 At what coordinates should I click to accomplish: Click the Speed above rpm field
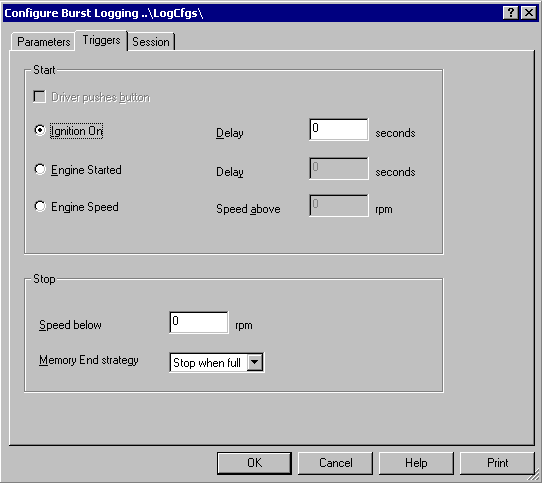(339, 206)
